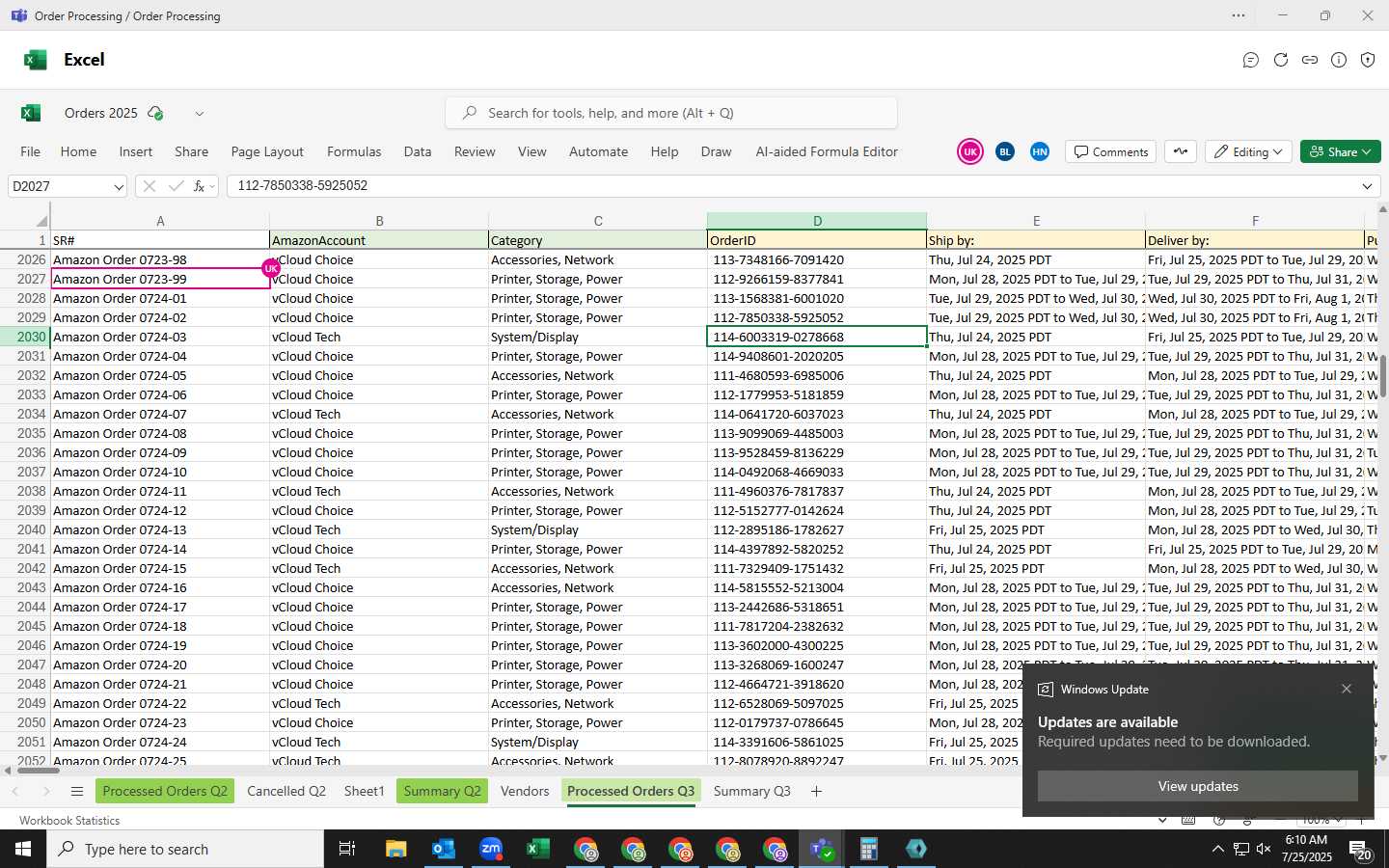Expand the Orders 2025 file name dropdown
Screen dimensions: 1389x868
[x=200, y=114]
